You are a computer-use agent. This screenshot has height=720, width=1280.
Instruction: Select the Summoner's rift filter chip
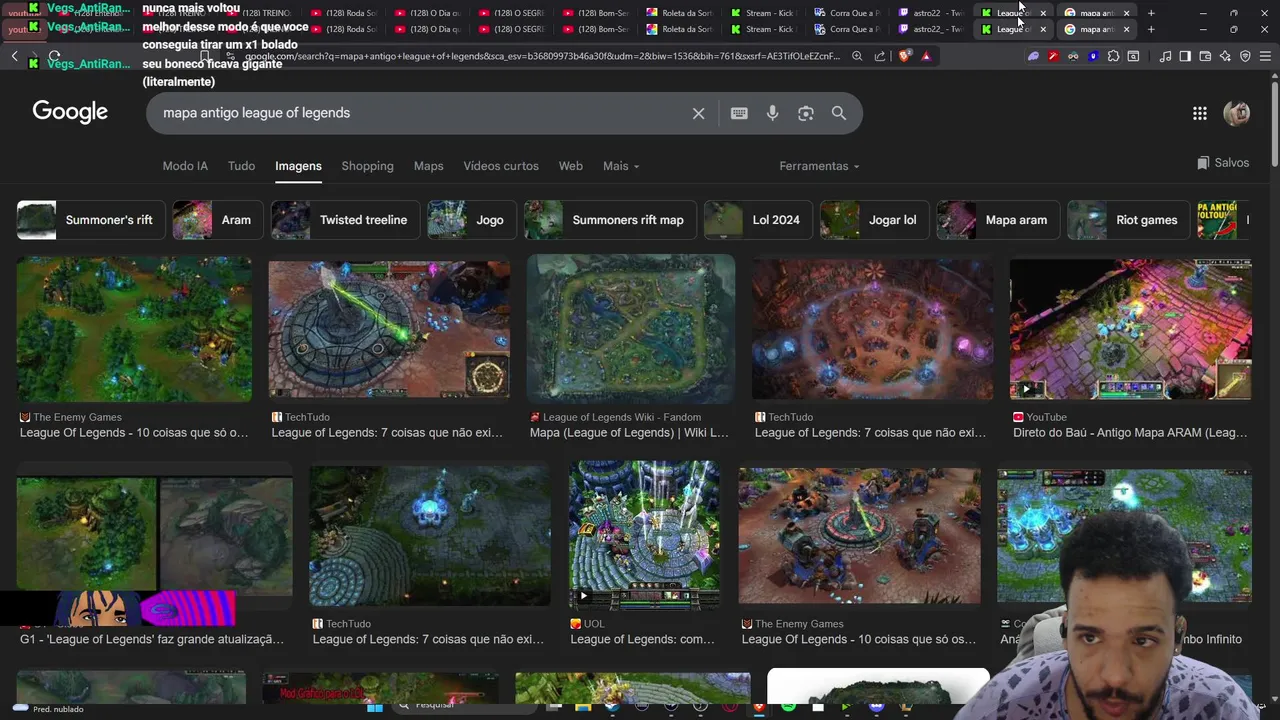90,220
